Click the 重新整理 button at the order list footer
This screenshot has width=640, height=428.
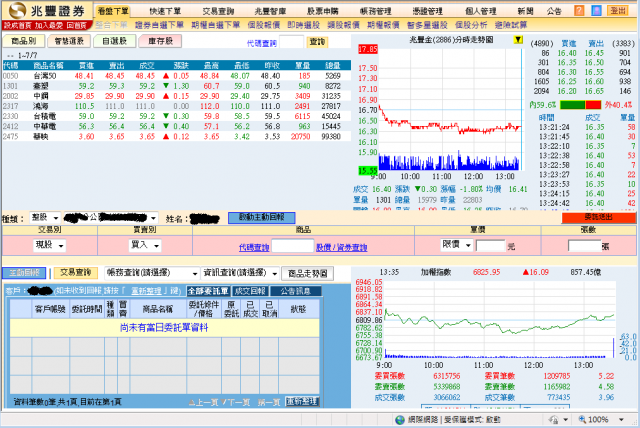coord(302,402)
